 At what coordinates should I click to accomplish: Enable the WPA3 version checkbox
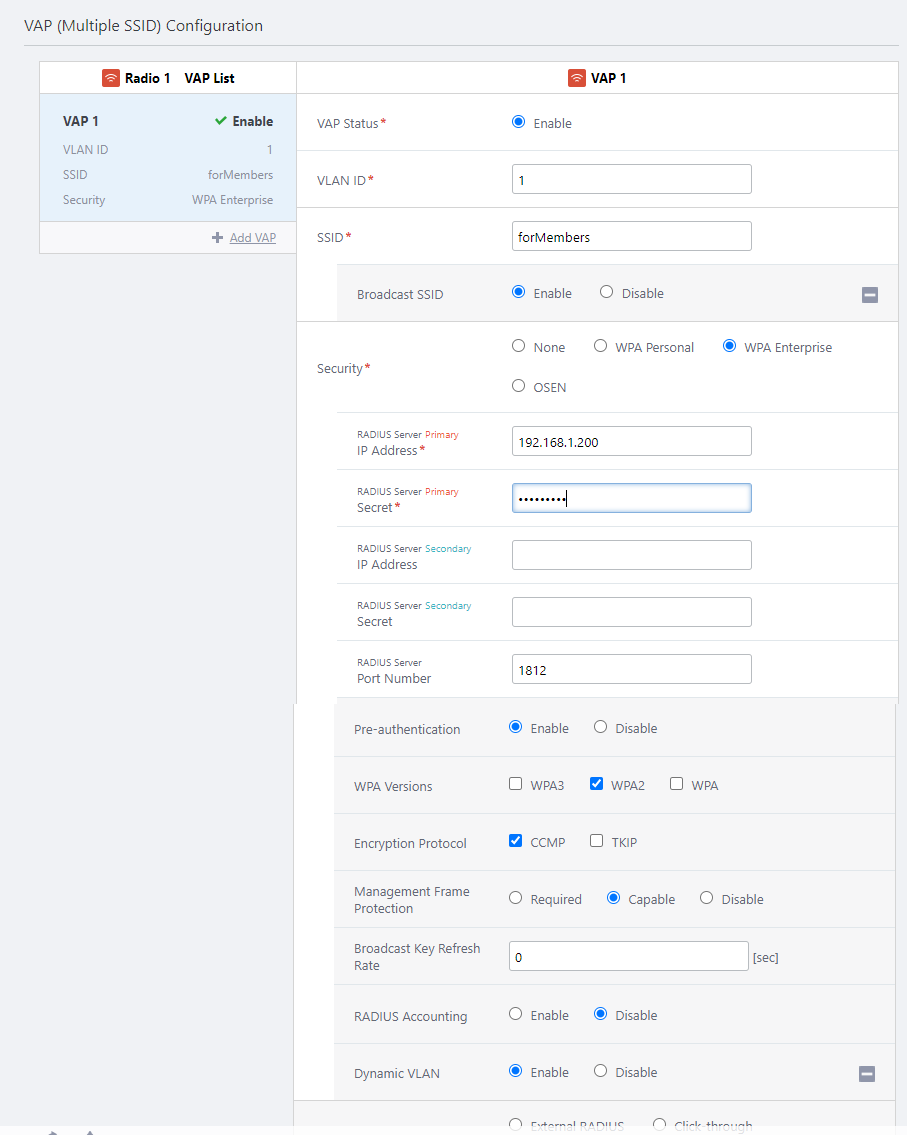516,784
